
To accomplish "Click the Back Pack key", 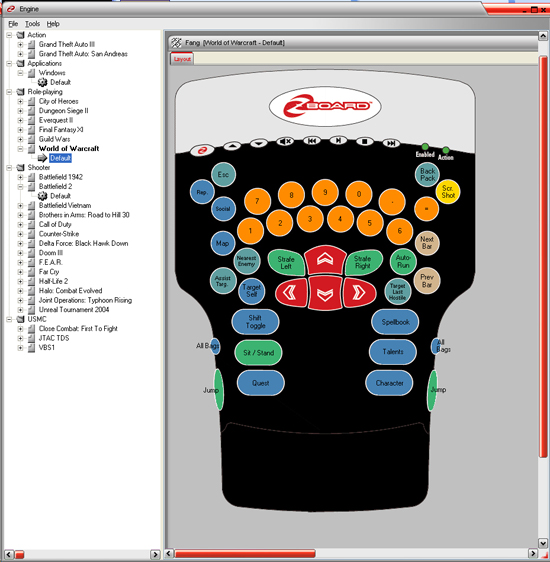I will pyautogui.click(x=427, y=175).
